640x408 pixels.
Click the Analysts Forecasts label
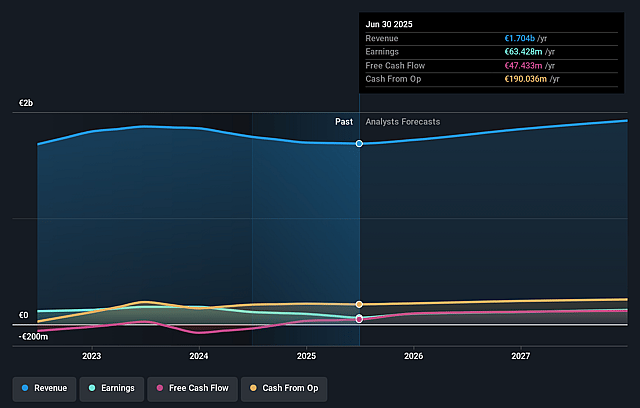tap(403, 122)
